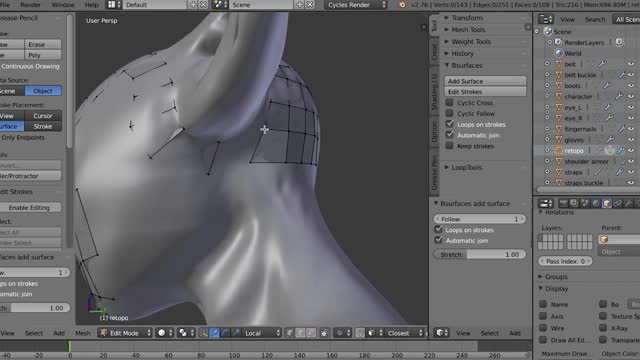
Task: Enable the X-Ray display checkbox
Action: tap(603, 328)
